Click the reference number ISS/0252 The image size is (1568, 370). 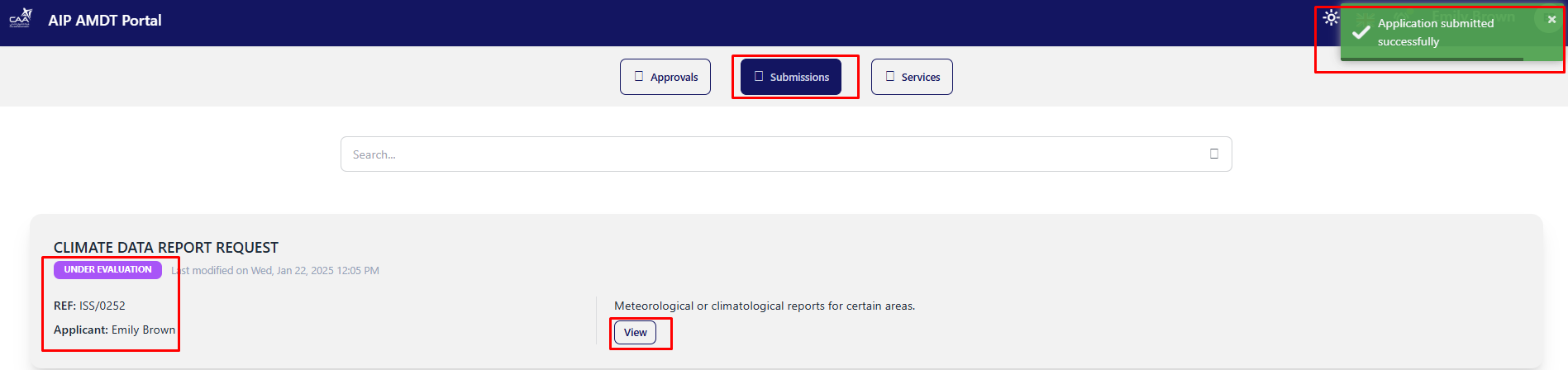[102, 306]
